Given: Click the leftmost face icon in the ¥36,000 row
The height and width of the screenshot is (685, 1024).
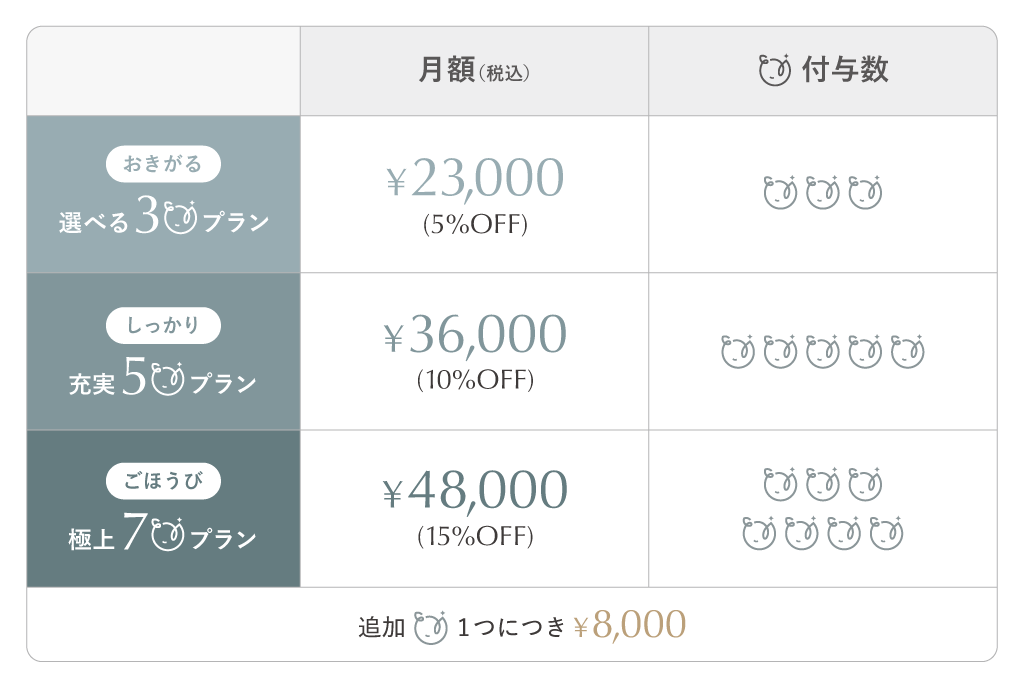Looking at the screenshot, I should (x=737, y=351).
